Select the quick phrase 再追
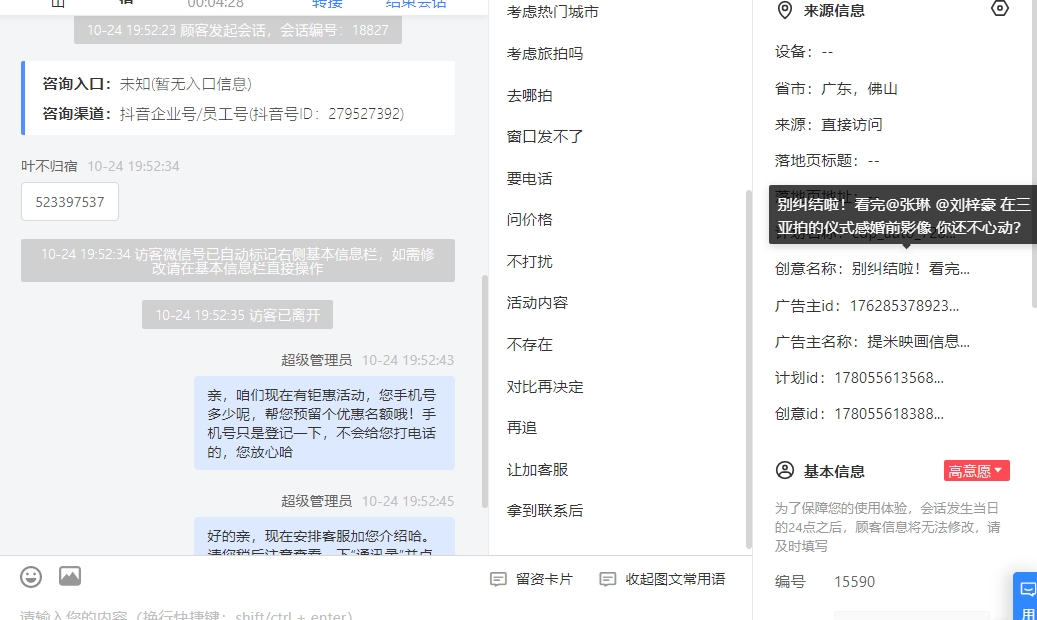This screenshot has height=620, width=1037. click(x=522, y=428)
